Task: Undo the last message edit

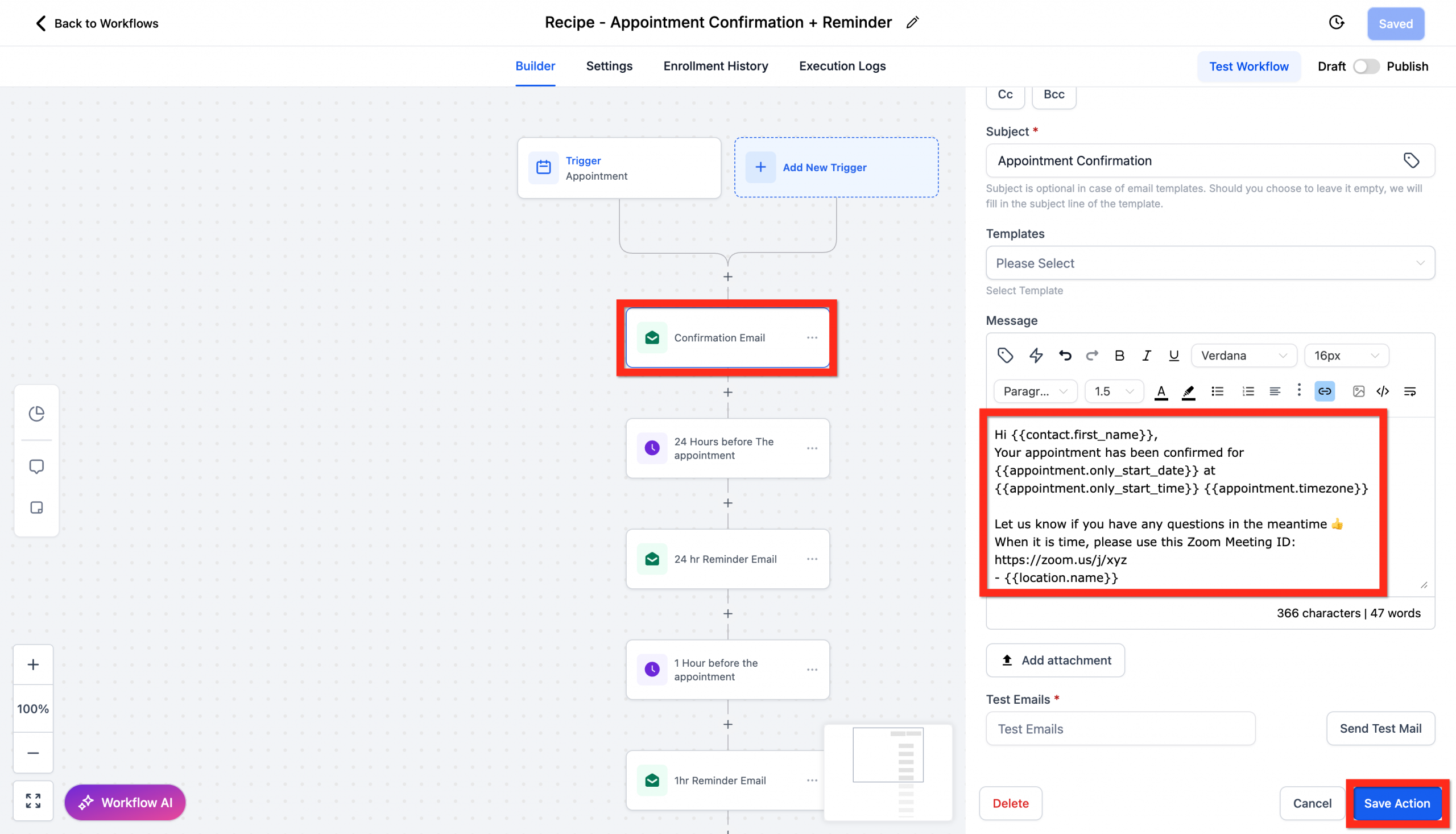Action: point(1065,355)
